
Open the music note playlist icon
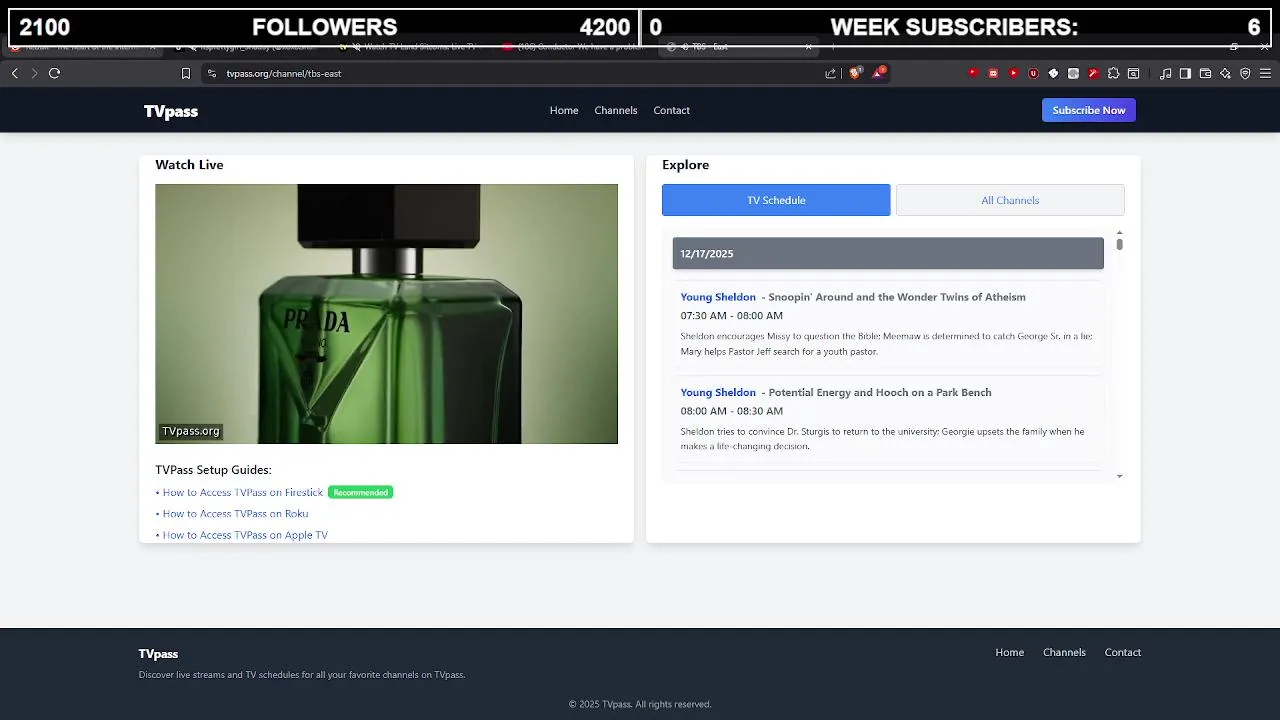(x=1165, y=73)
